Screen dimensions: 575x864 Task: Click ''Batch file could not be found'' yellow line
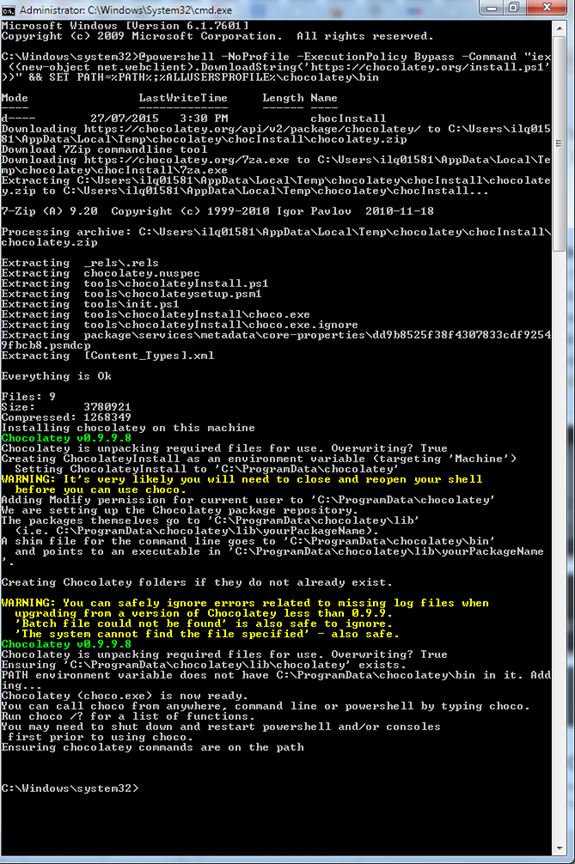[204, 624]
